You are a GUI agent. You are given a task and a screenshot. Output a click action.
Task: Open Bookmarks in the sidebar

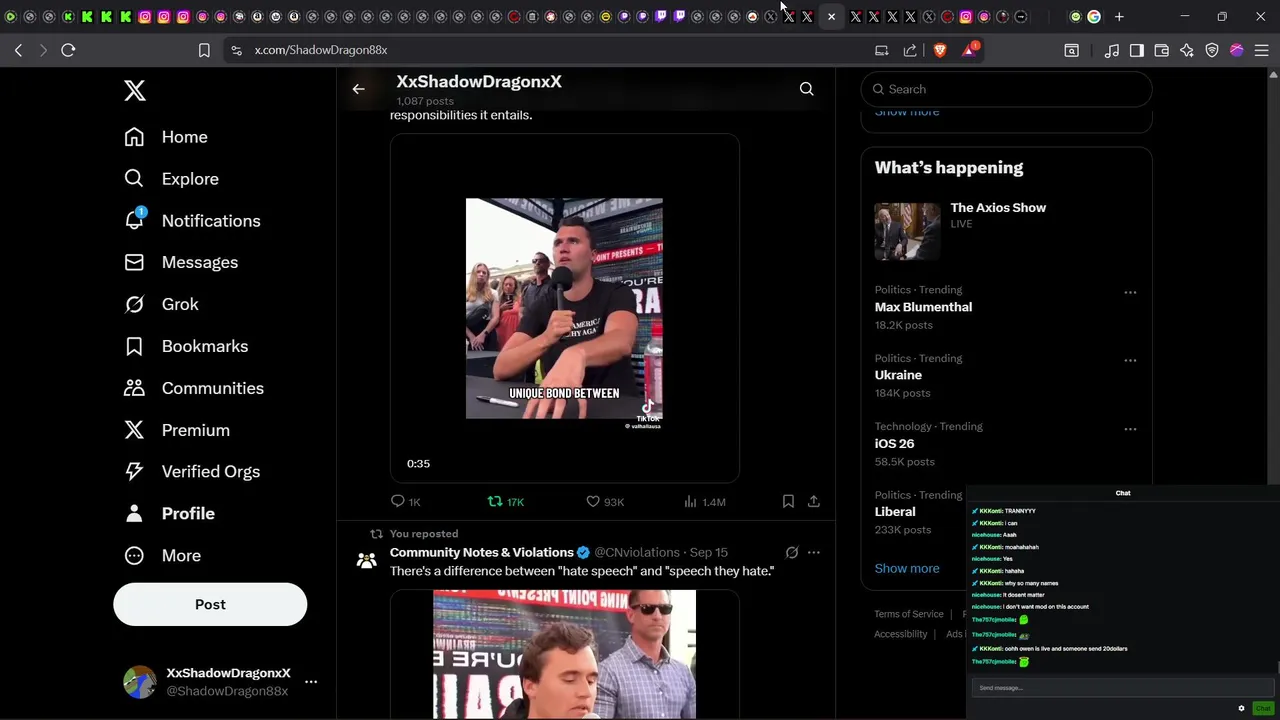(186, 346)
